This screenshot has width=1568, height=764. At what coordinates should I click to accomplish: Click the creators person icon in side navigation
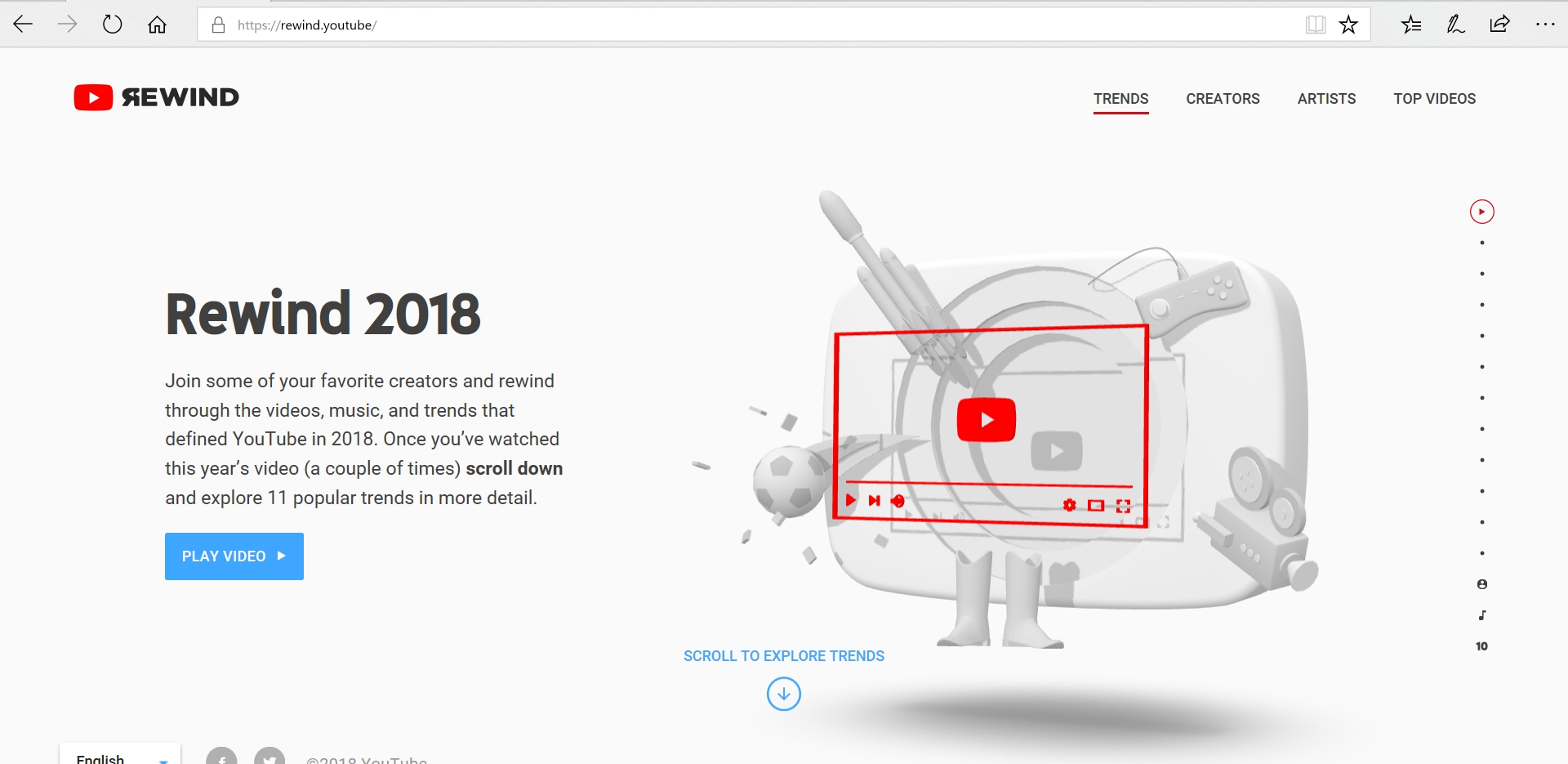click(x=1481, y=583)
